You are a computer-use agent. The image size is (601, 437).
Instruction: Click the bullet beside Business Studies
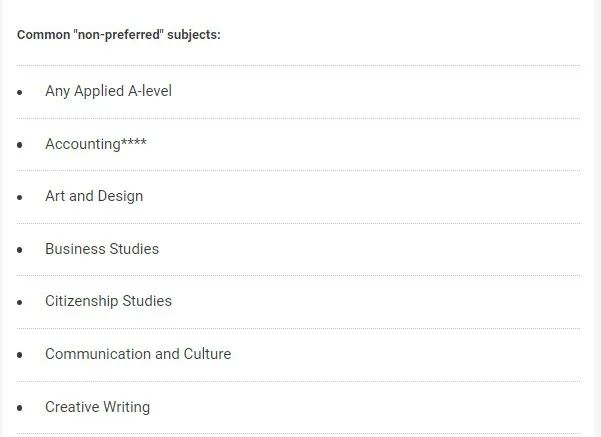click(x=20, y=250)
